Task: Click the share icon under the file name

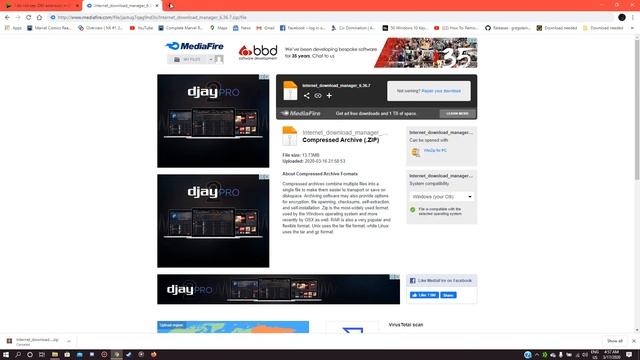Action: coord(307,96)
